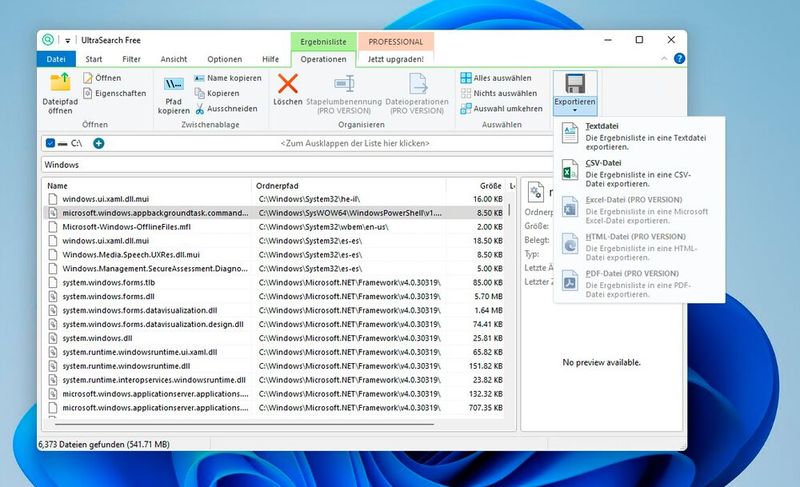Click the help question mark icon
This screenshot has width=800, height=487.
pos(680,59)
